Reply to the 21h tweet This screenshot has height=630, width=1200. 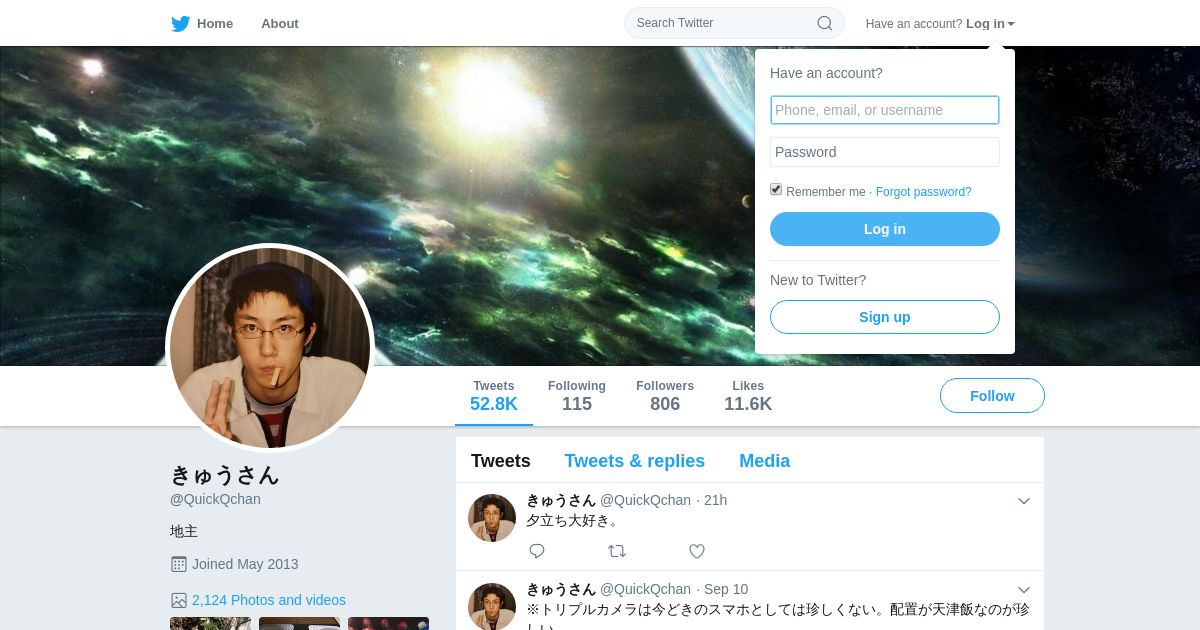[537, 551]
